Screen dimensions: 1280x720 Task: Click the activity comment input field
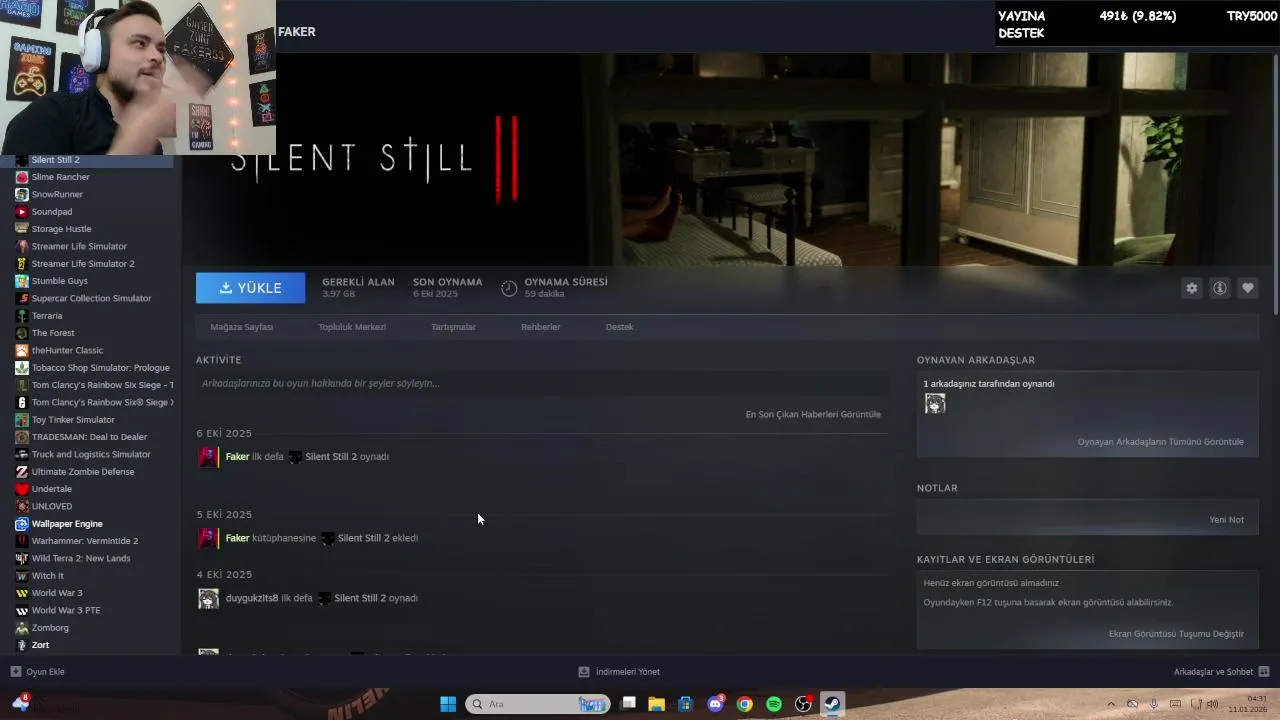[x=541, y=383]
